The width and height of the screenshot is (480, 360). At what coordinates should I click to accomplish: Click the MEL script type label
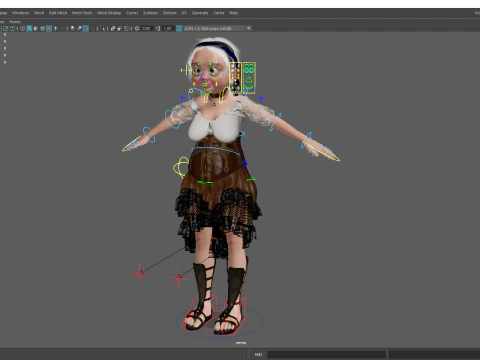(x=259, y=354)
